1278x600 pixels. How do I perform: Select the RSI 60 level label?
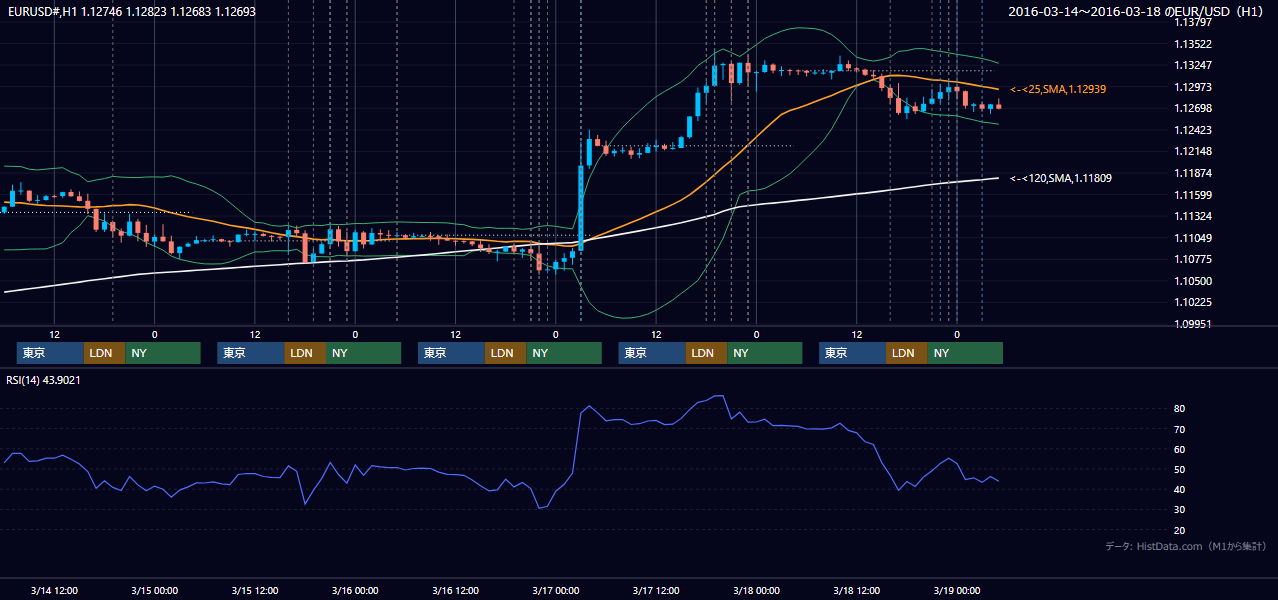coord(1180,449)
